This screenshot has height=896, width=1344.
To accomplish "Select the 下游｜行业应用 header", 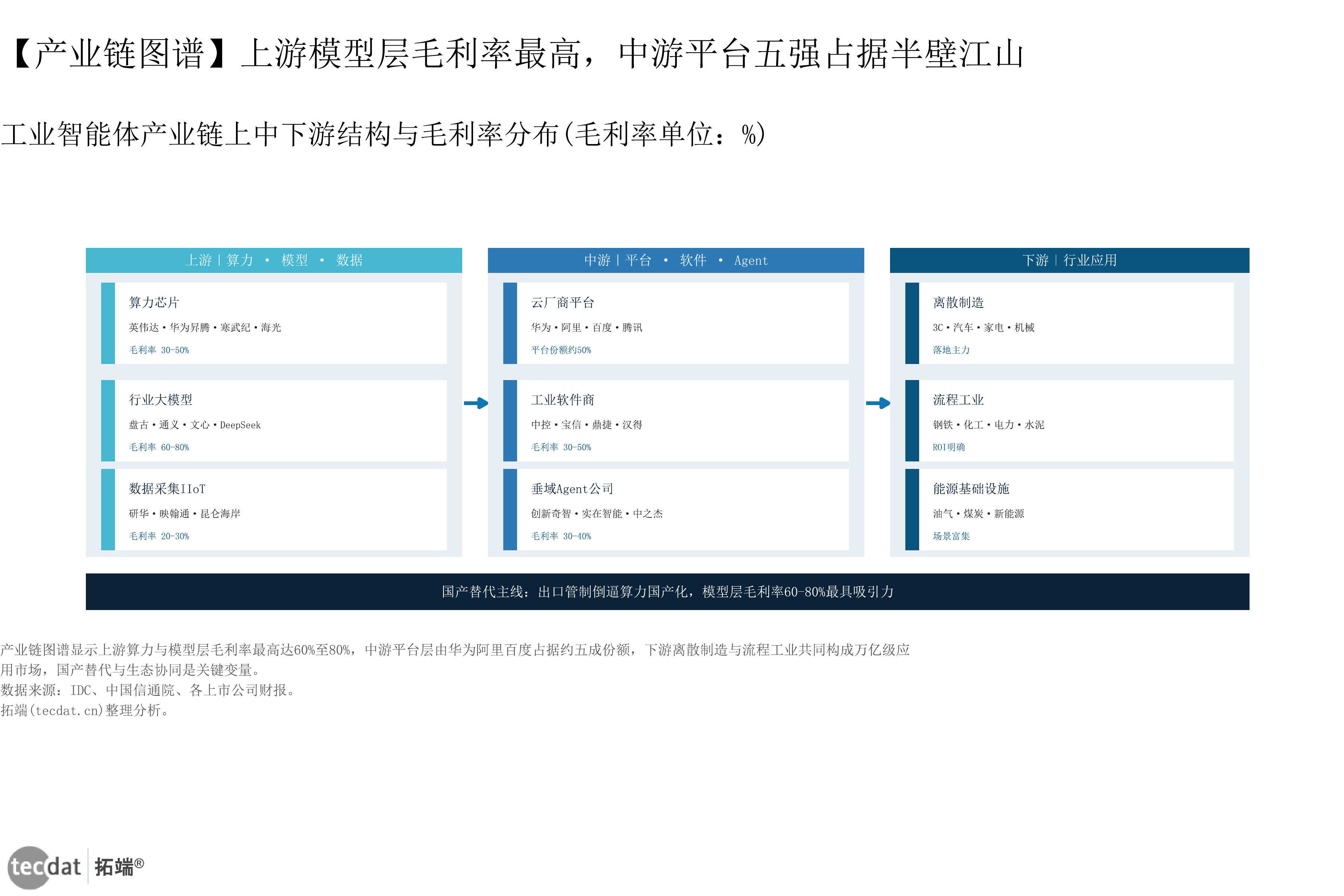I will [1070, 260].
